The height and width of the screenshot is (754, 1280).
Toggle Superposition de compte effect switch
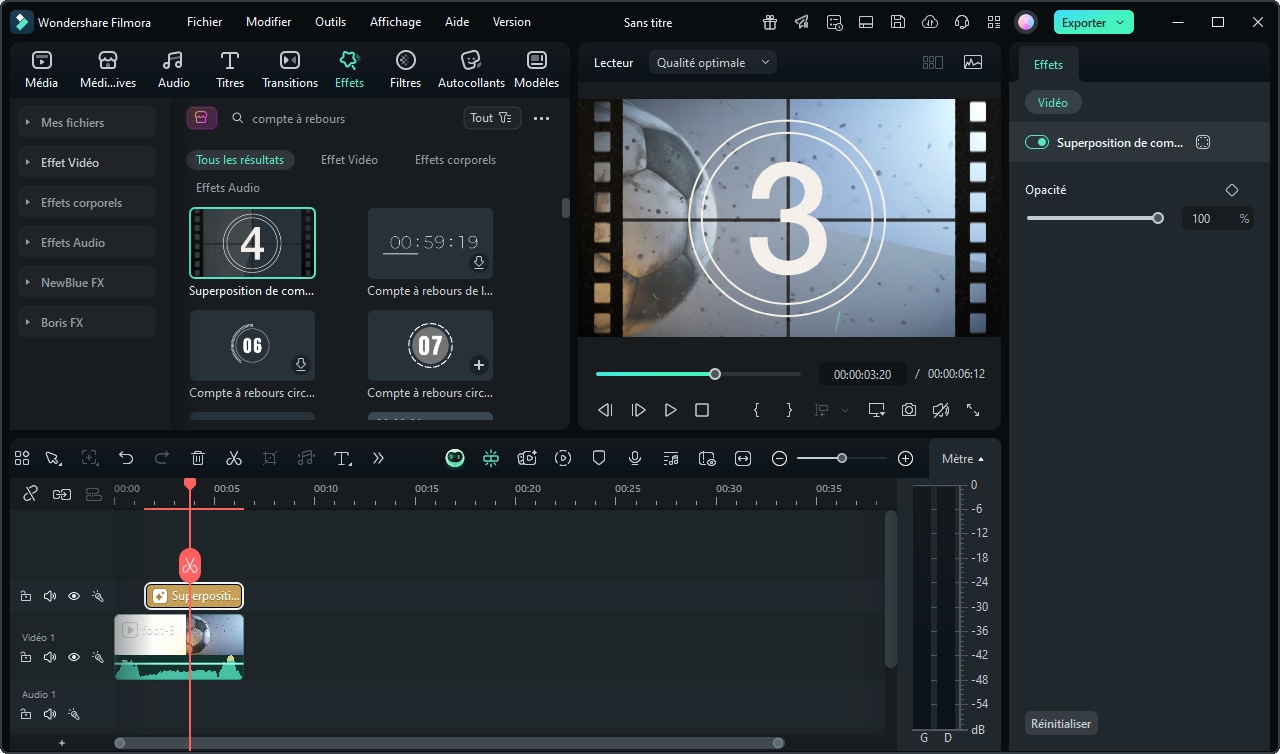(x=1037, y=142)
